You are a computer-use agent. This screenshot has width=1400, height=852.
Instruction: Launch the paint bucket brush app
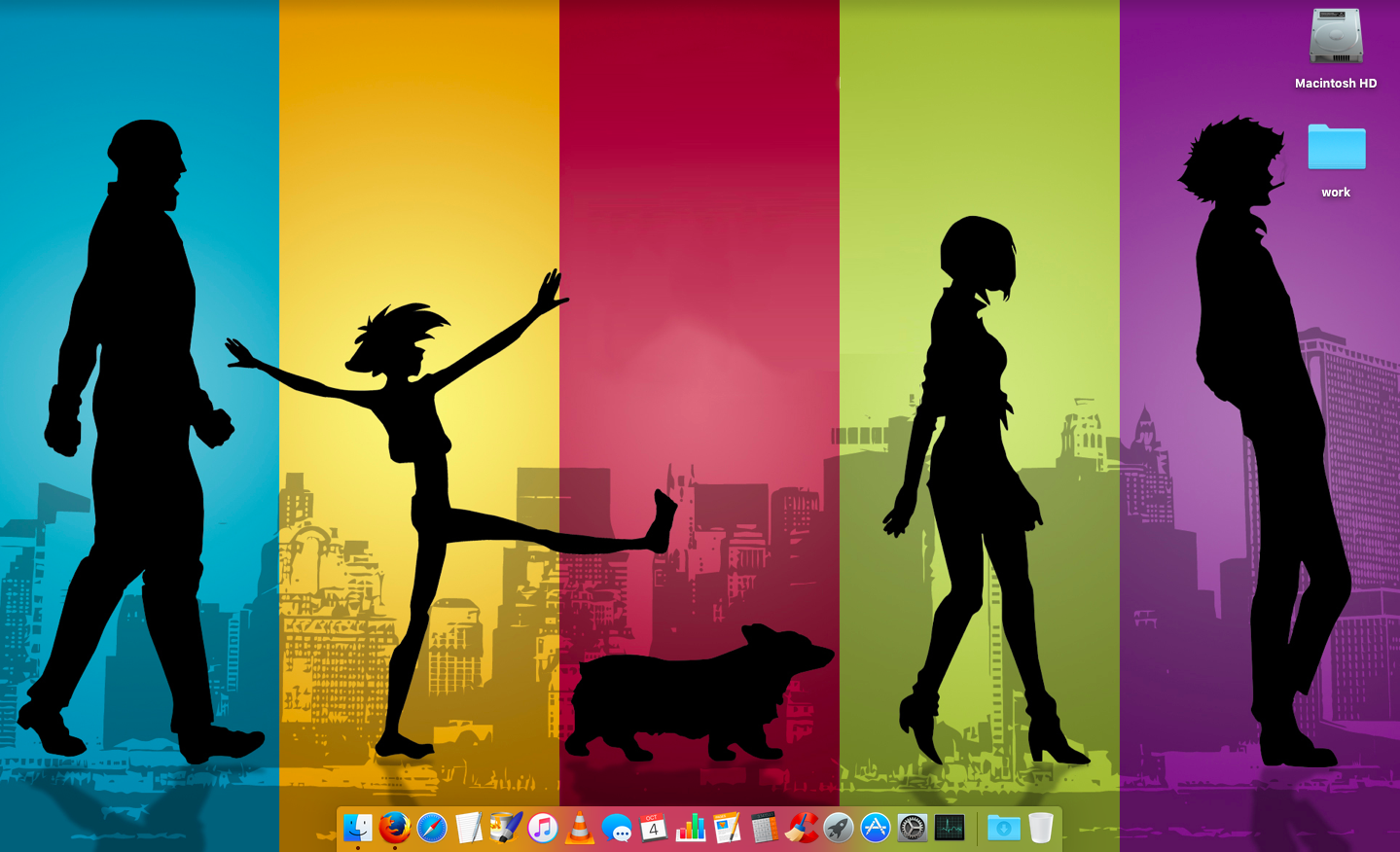point(506,828)
